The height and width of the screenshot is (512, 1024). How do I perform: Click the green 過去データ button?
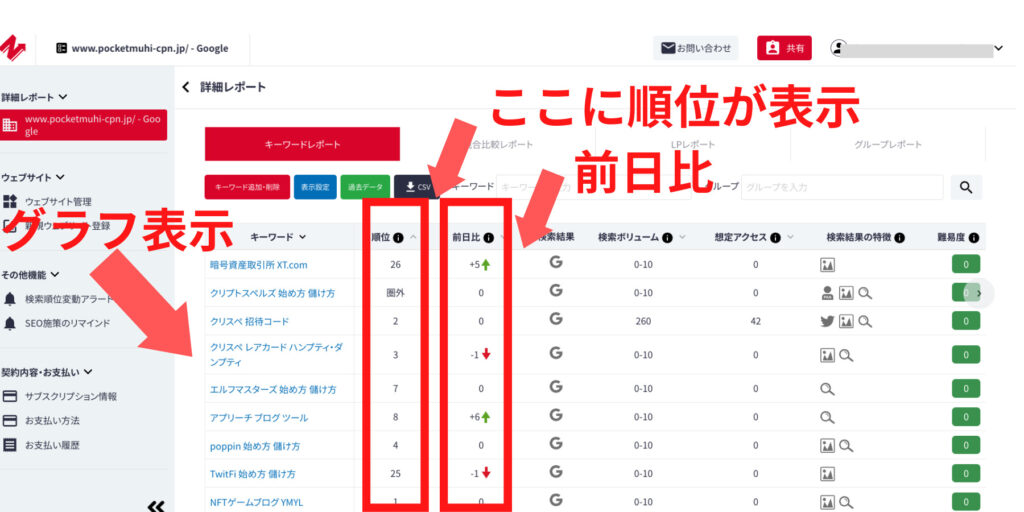tap(365, 187)
